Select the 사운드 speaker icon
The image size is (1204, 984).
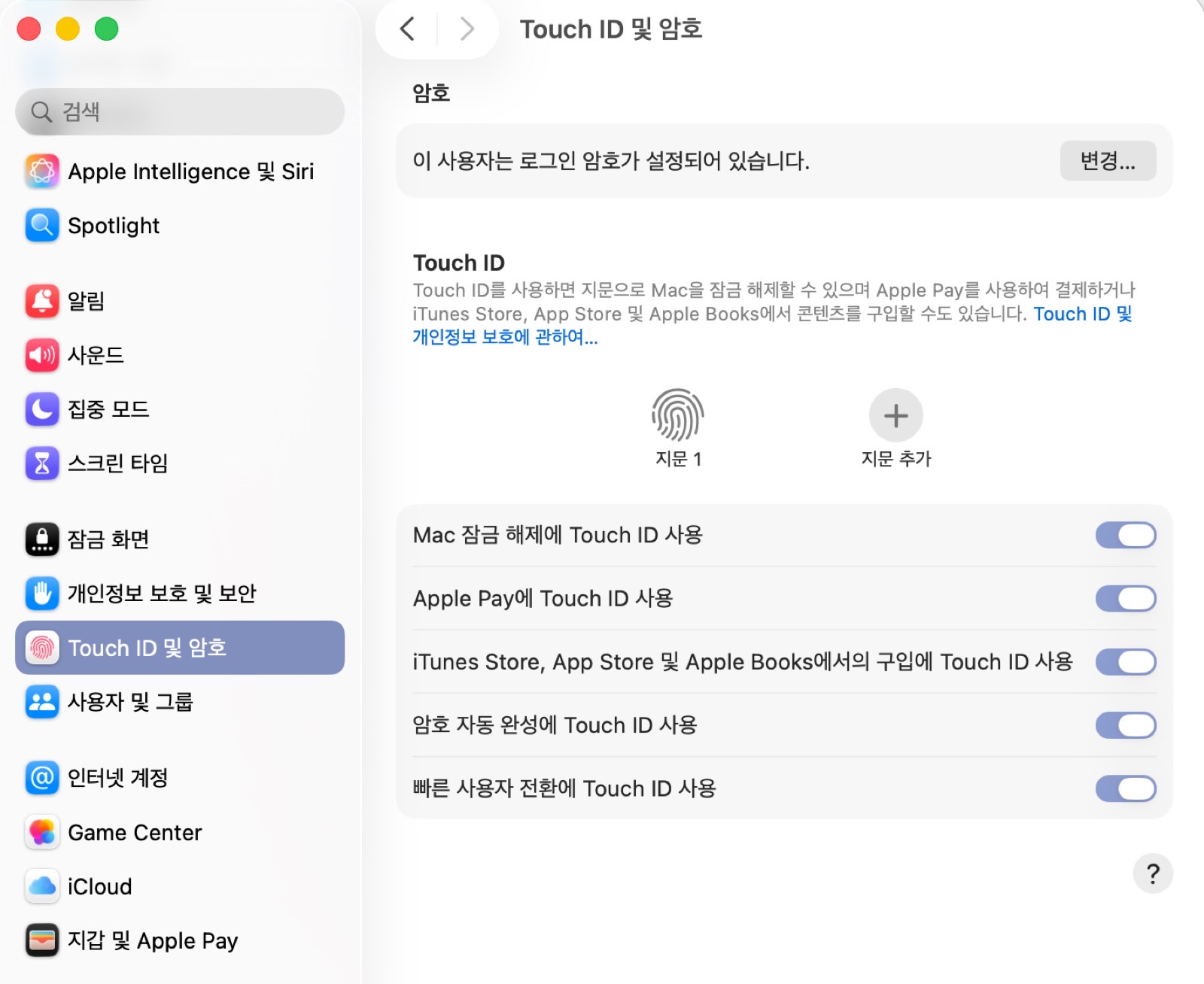click(42, 355)
